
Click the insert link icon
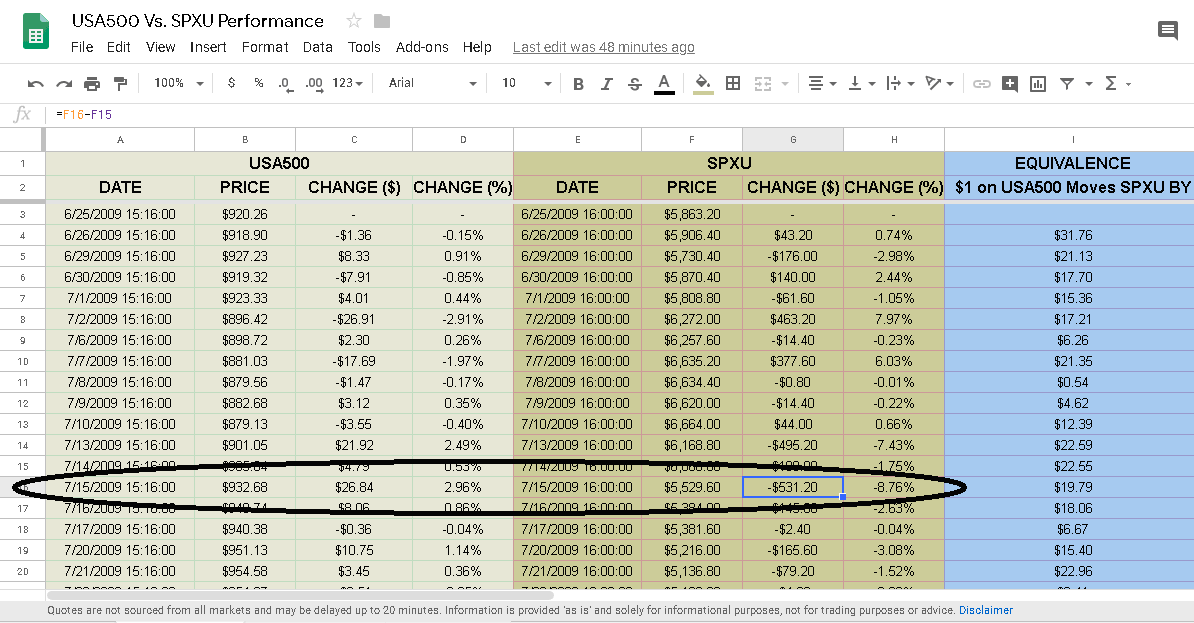coord(982,84)
